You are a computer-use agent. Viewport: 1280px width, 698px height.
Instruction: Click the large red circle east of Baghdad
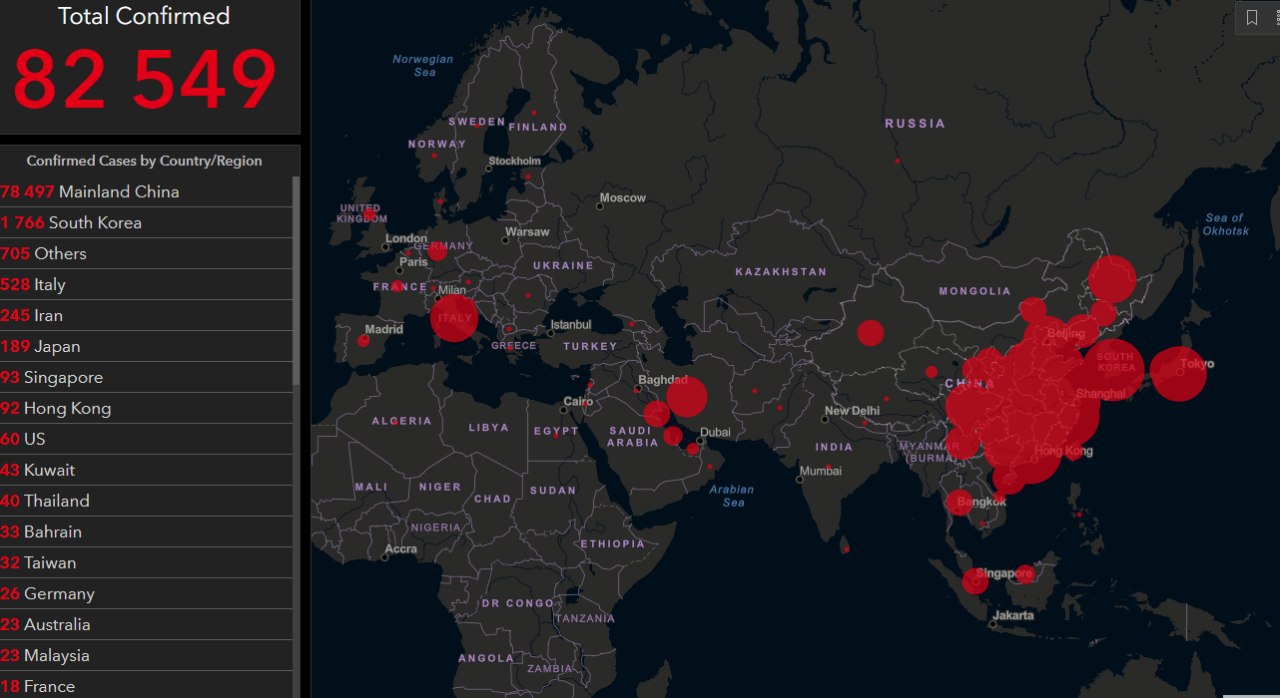687,397
